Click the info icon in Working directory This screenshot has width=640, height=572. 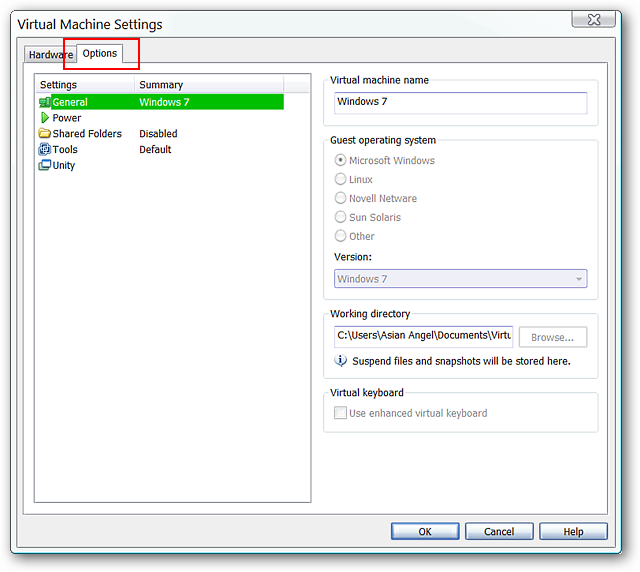coord(340,361)
